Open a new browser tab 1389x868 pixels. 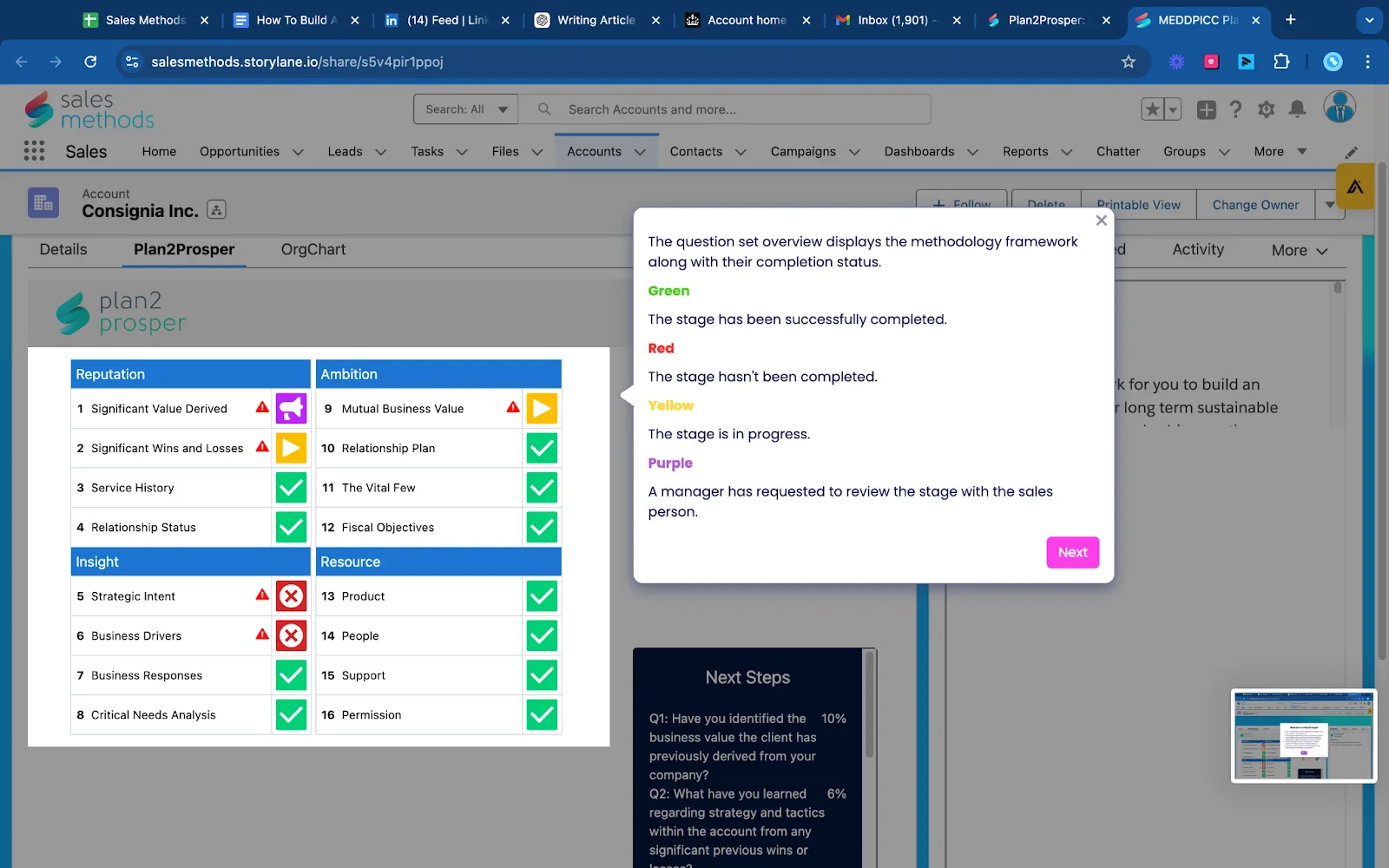point(1290,20)
